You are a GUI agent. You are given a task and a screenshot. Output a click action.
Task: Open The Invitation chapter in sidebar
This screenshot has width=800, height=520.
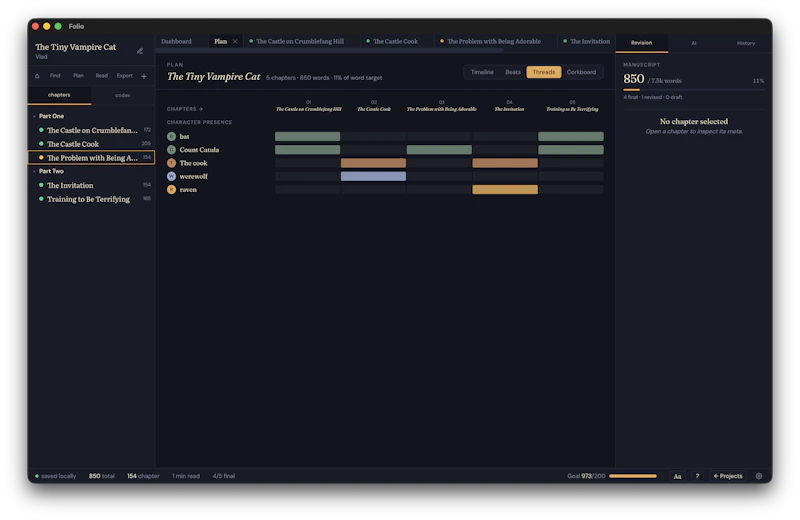(91, 185)
